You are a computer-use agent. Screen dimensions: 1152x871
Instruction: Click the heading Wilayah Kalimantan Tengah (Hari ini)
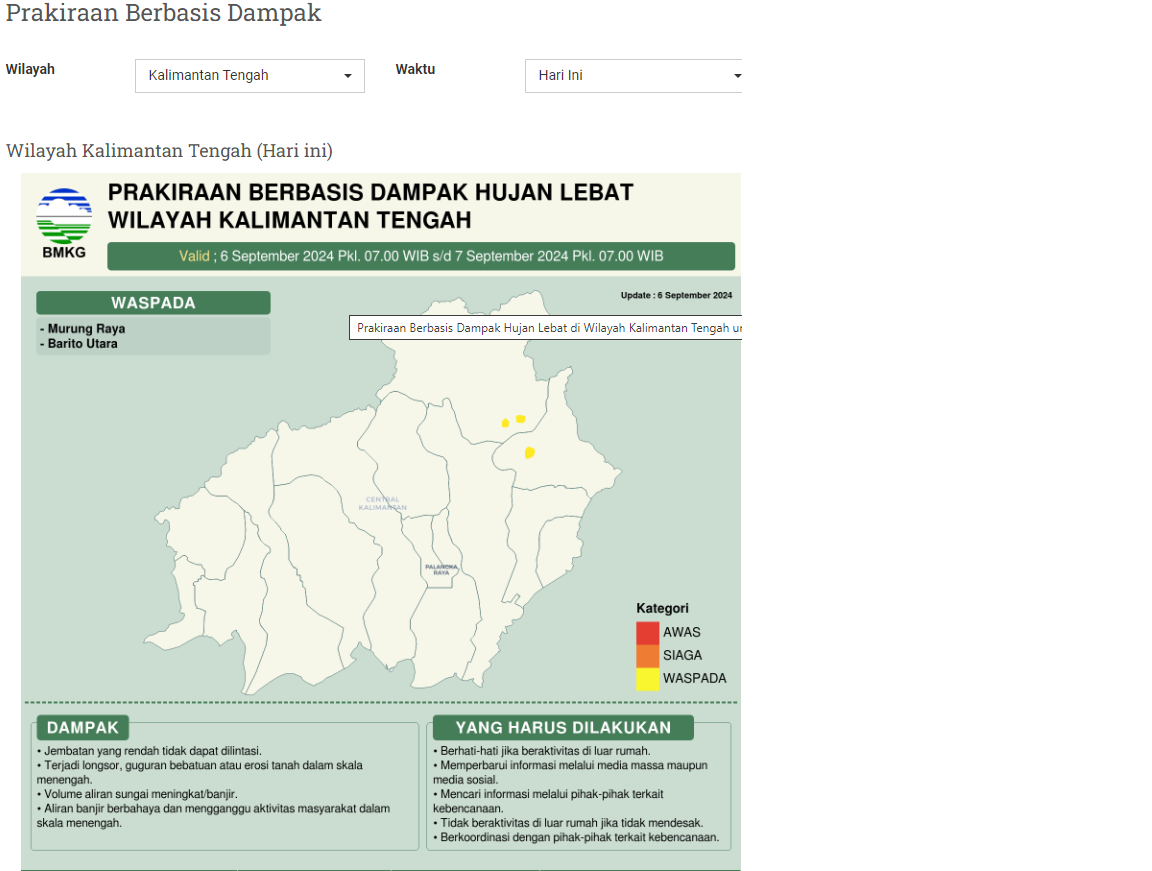(170, 151)
